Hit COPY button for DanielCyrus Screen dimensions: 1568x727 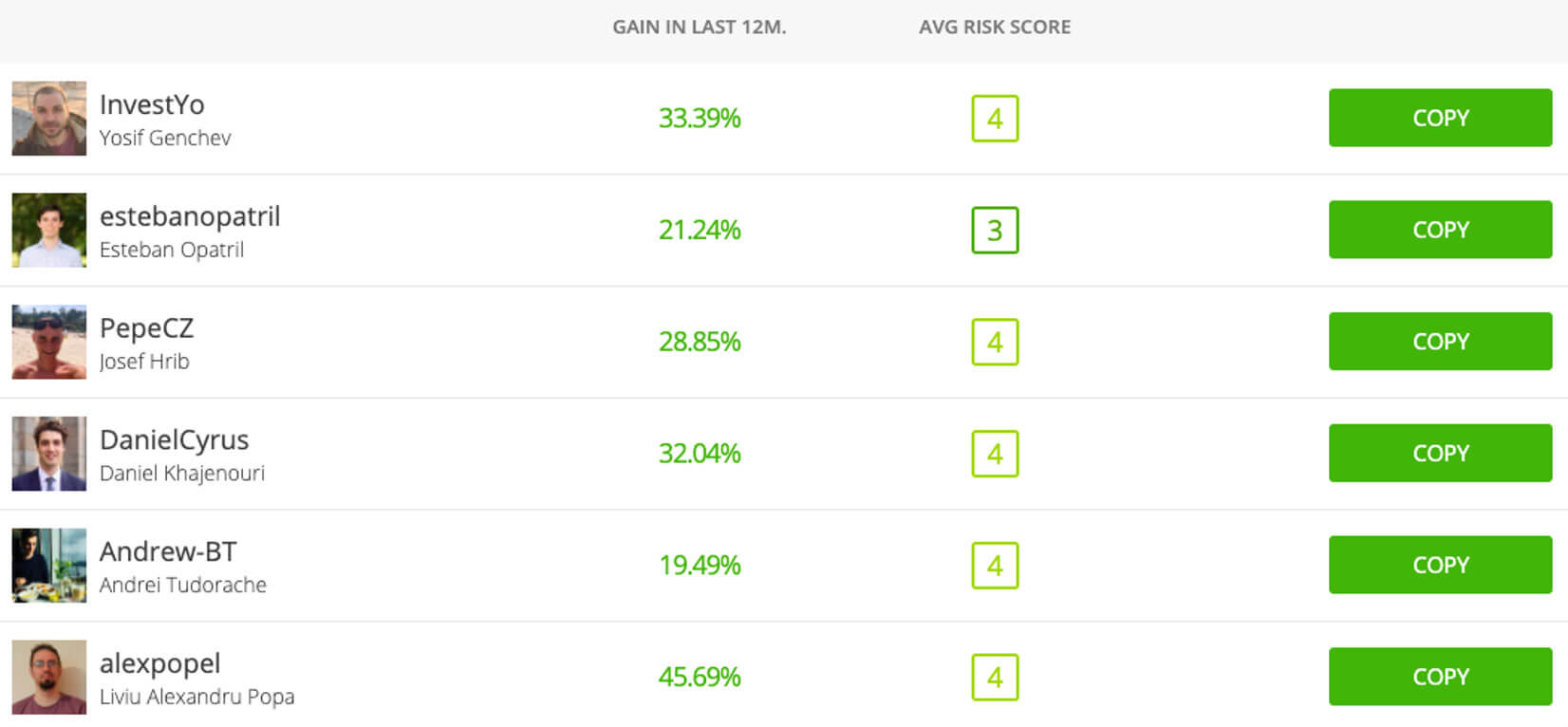[x=1440, y=454]
